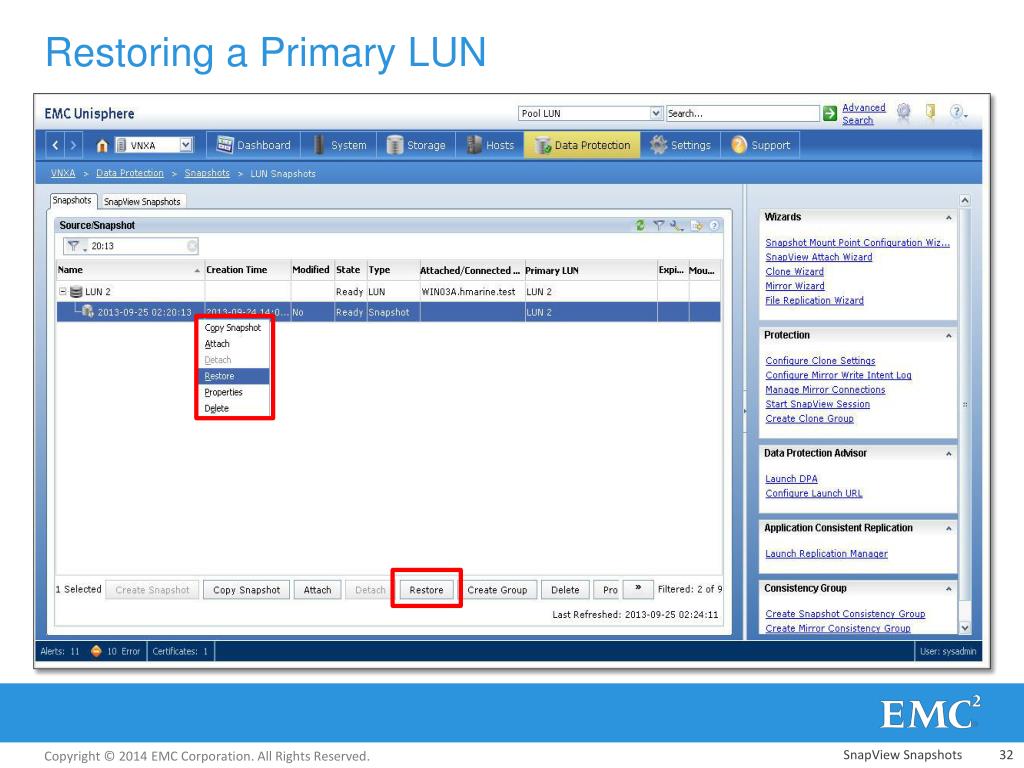Sort by the State column header

tap(349, 270)
